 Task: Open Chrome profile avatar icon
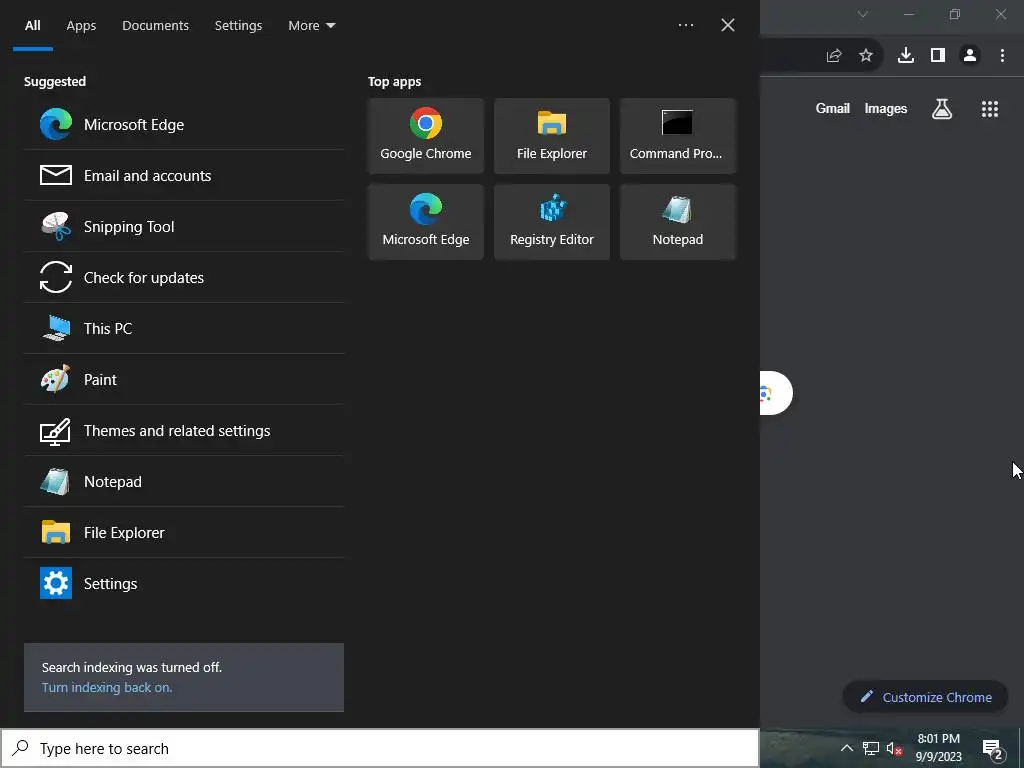970,56
